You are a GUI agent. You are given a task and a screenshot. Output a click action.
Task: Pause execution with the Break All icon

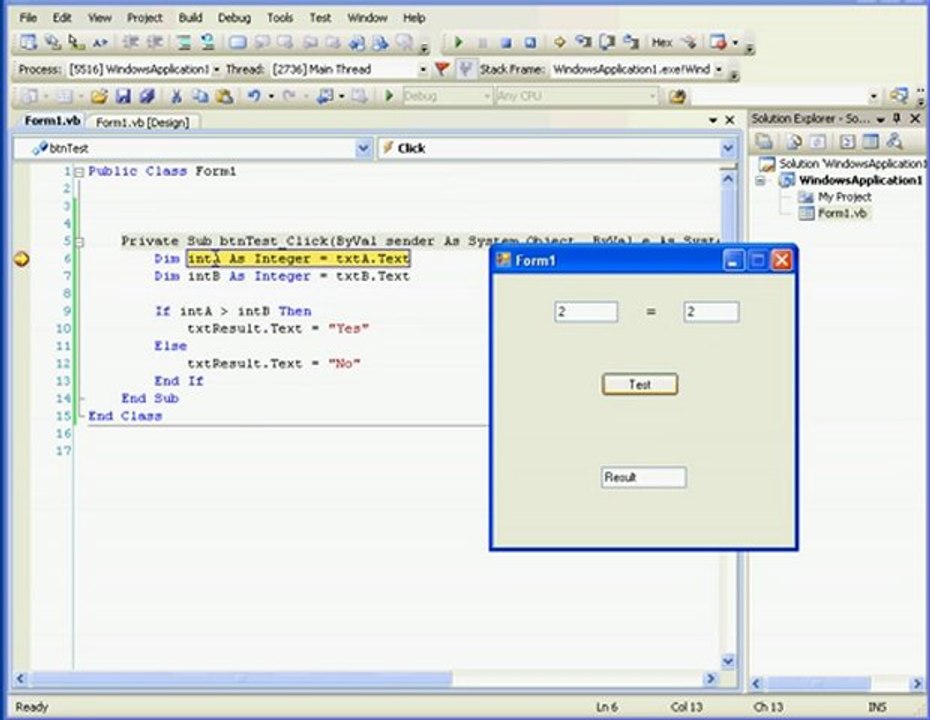point(482,43)
